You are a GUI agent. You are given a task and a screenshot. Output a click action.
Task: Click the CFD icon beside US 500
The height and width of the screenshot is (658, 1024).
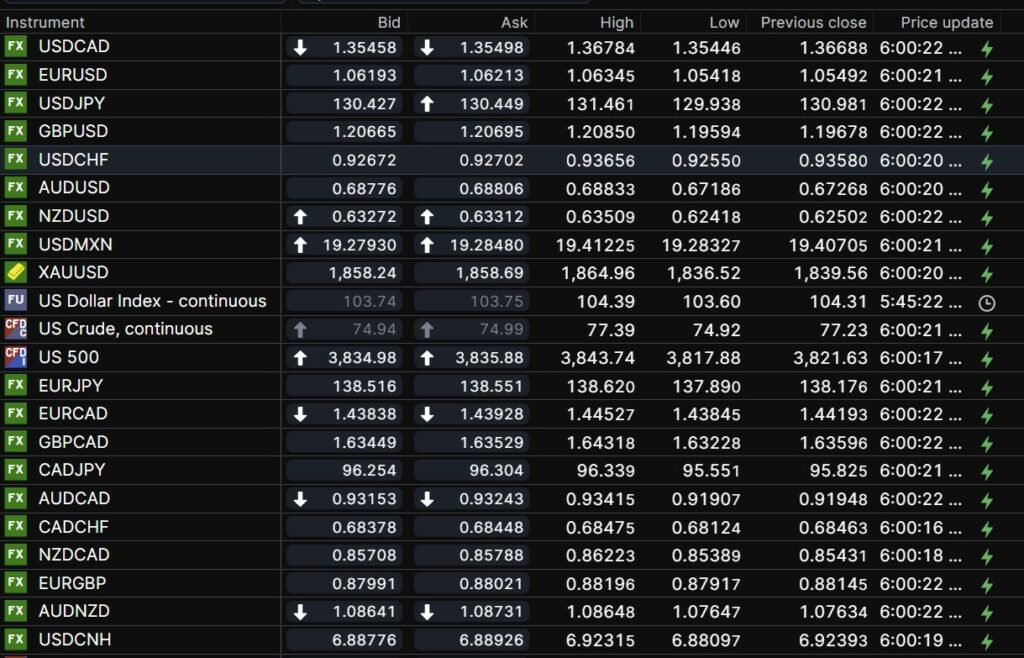[x=15, y=357]
